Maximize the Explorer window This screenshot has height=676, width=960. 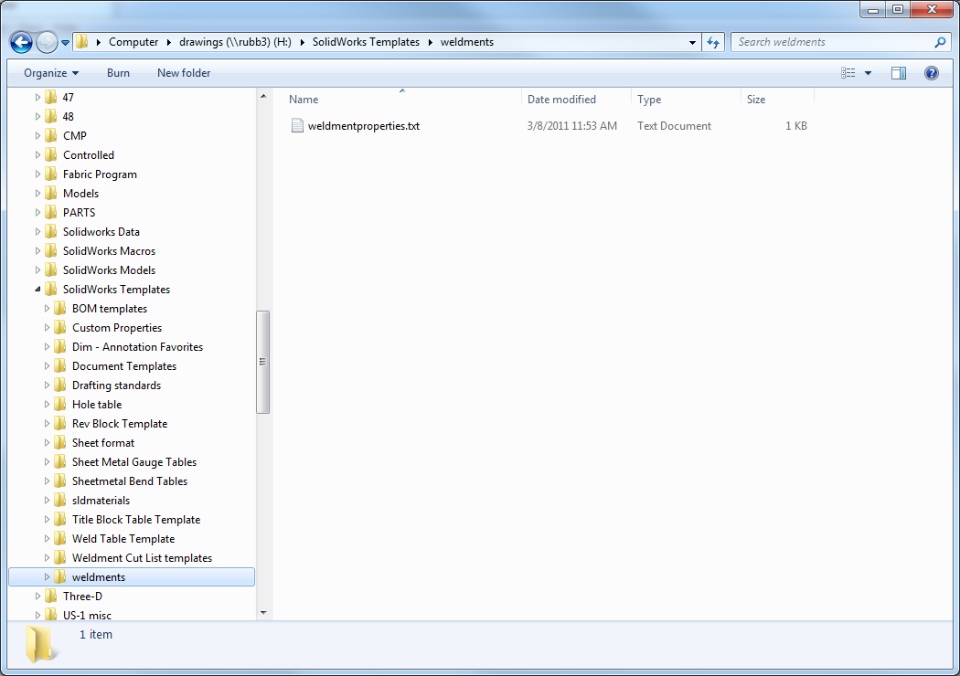(898, 9)
